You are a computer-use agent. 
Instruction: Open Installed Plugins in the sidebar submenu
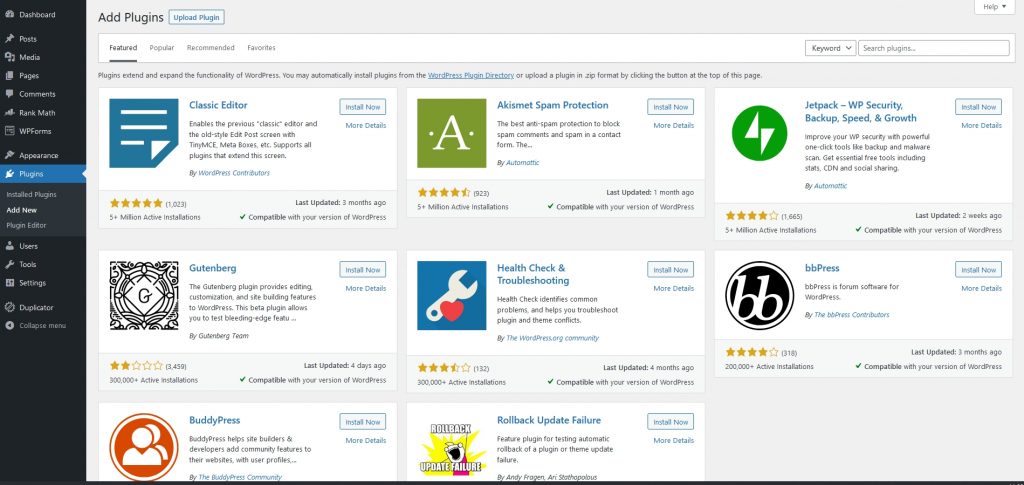tap(31, 194)
